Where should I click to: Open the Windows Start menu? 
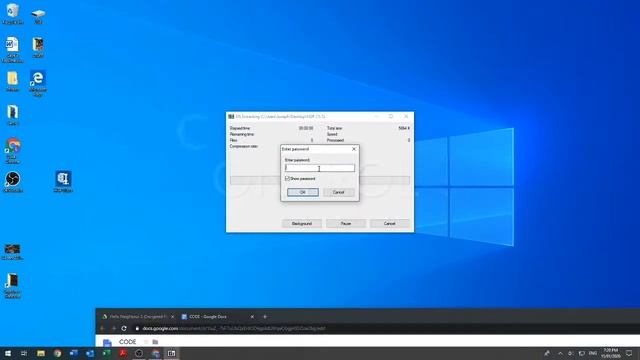[8, 353]
